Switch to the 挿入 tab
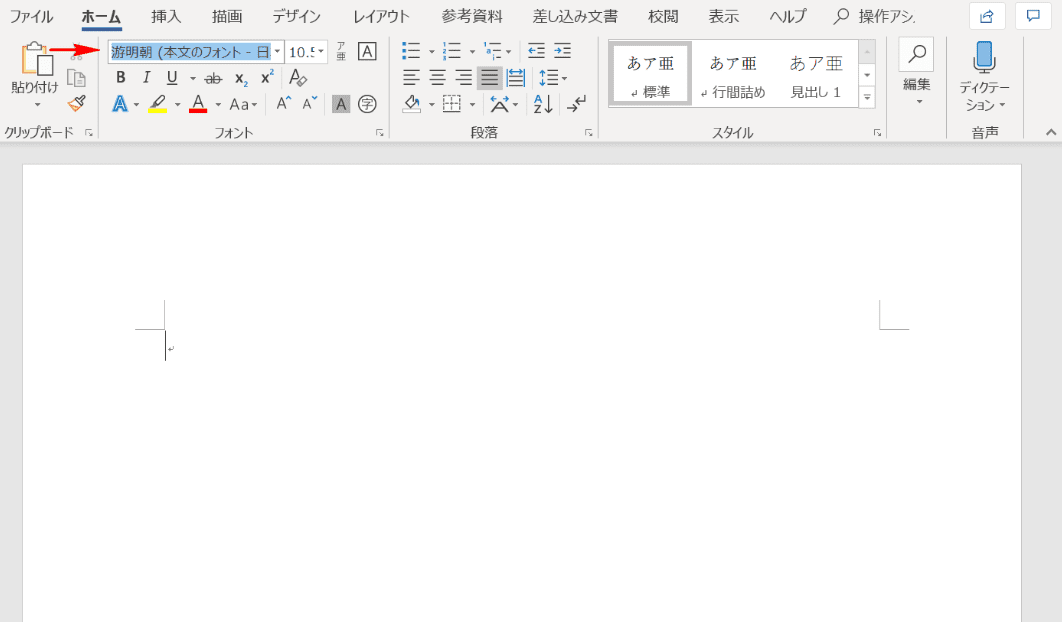The width and height of the screenshot is (1062, 622). point(166,16)
